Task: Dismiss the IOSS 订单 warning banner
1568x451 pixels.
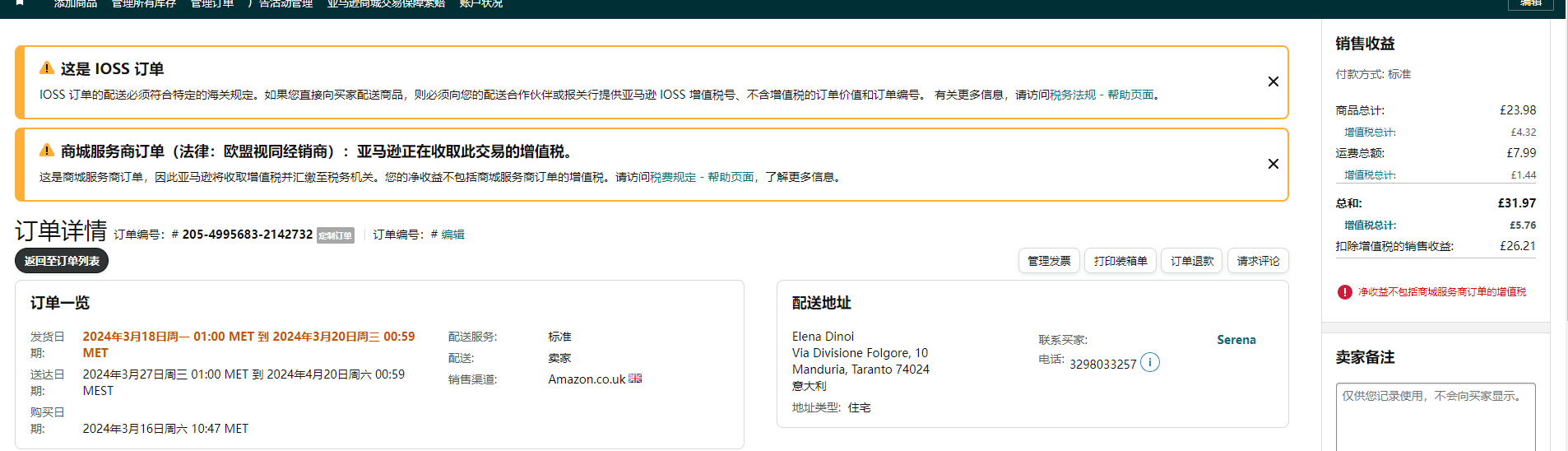Action: [x=1273, y=81]
